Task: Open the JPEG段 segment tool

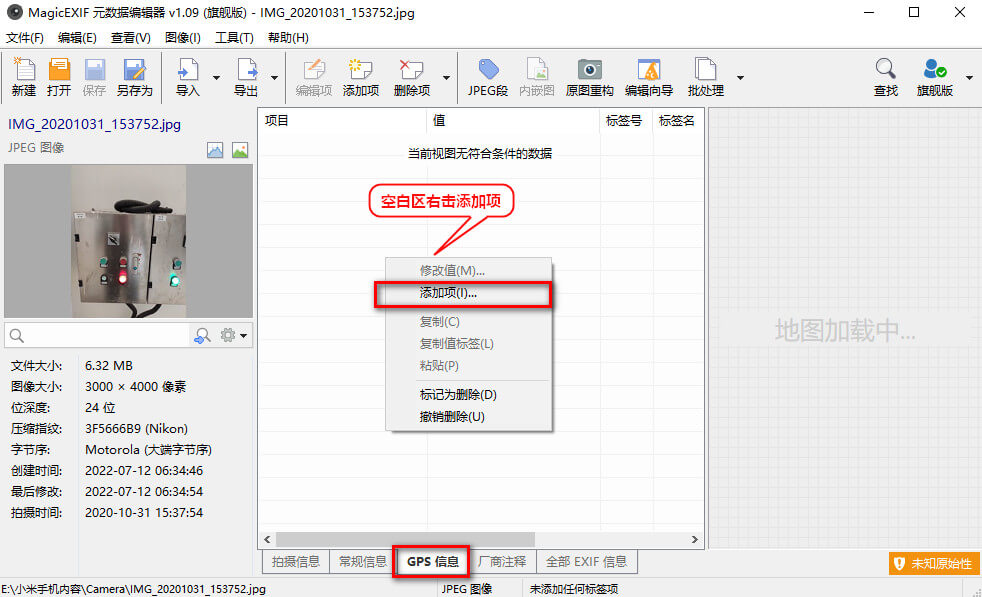Action: tap(488, 71)
